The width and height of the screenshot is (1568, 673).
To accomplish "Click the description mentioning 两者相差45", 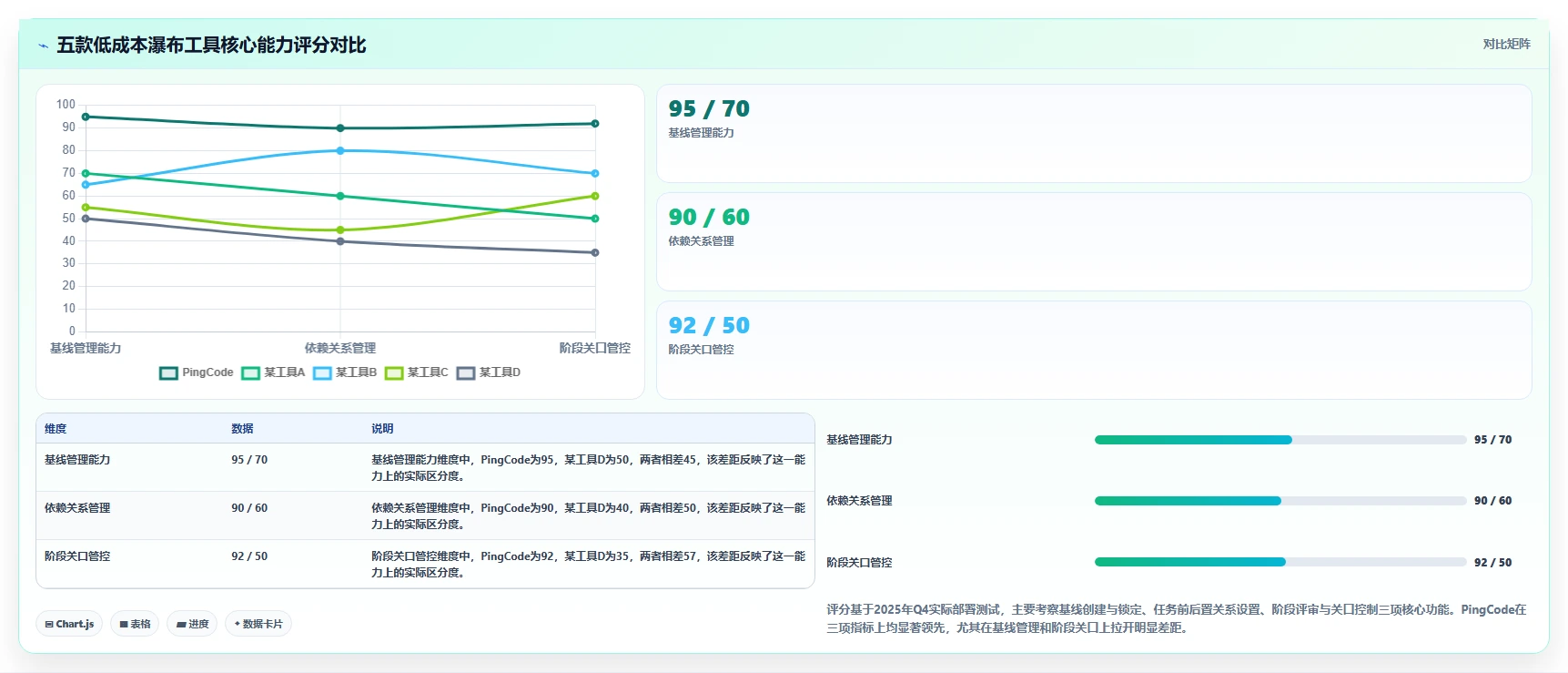I will tap(588, 468).
